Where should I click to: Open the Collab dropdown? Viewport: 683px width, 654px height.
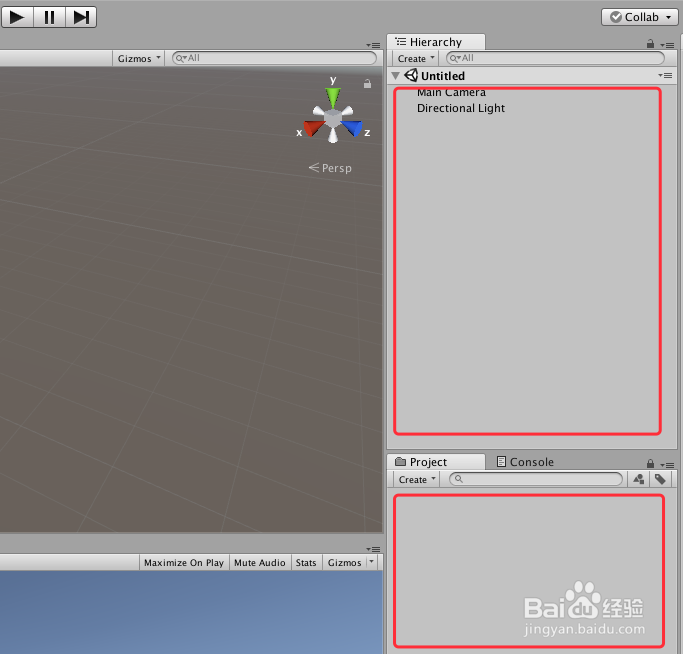point(639,17)
